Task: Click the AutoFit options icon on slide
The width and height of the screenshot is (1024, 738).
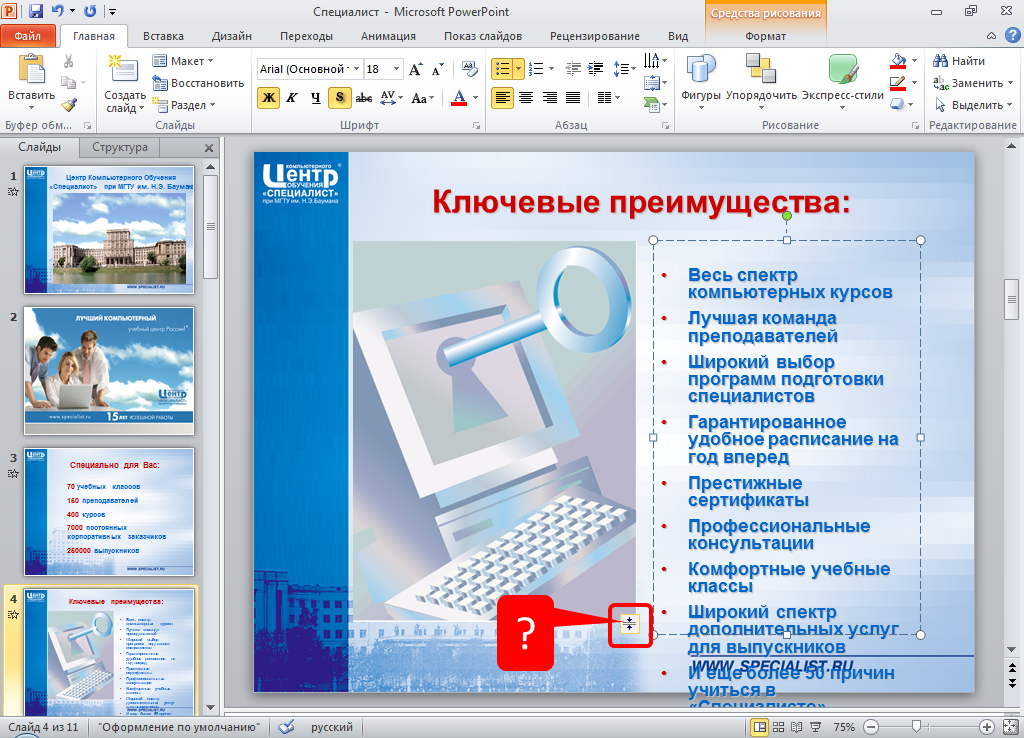Action: (x=629, y=623)
